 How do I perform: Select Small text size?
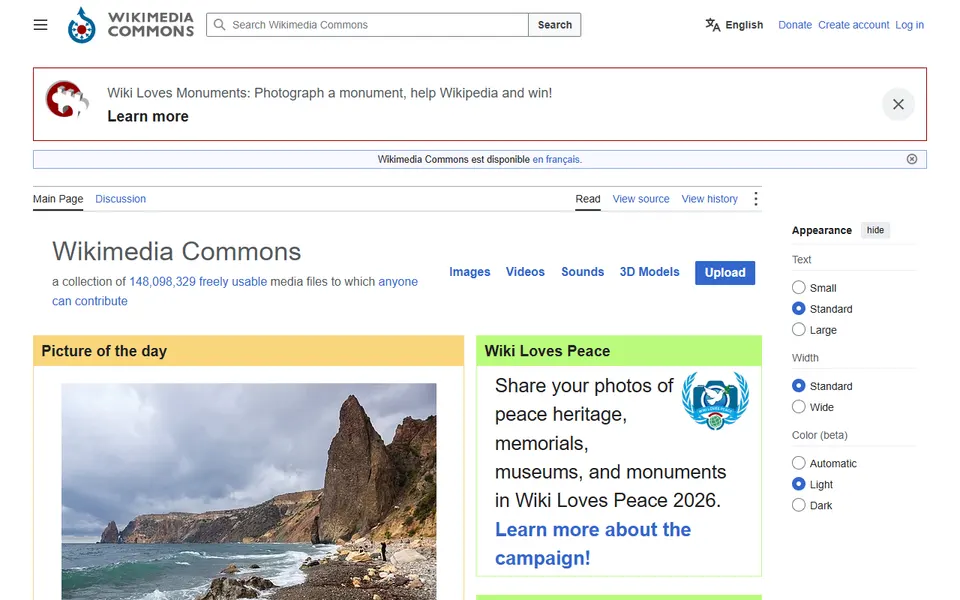pos(798,288)
